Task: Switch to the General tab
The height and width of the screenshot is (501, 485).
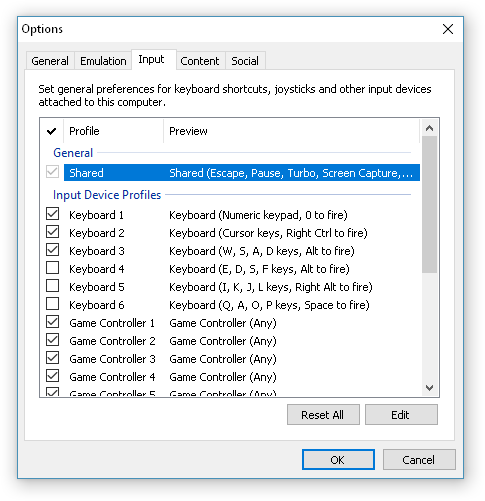Action: (50, 61)
